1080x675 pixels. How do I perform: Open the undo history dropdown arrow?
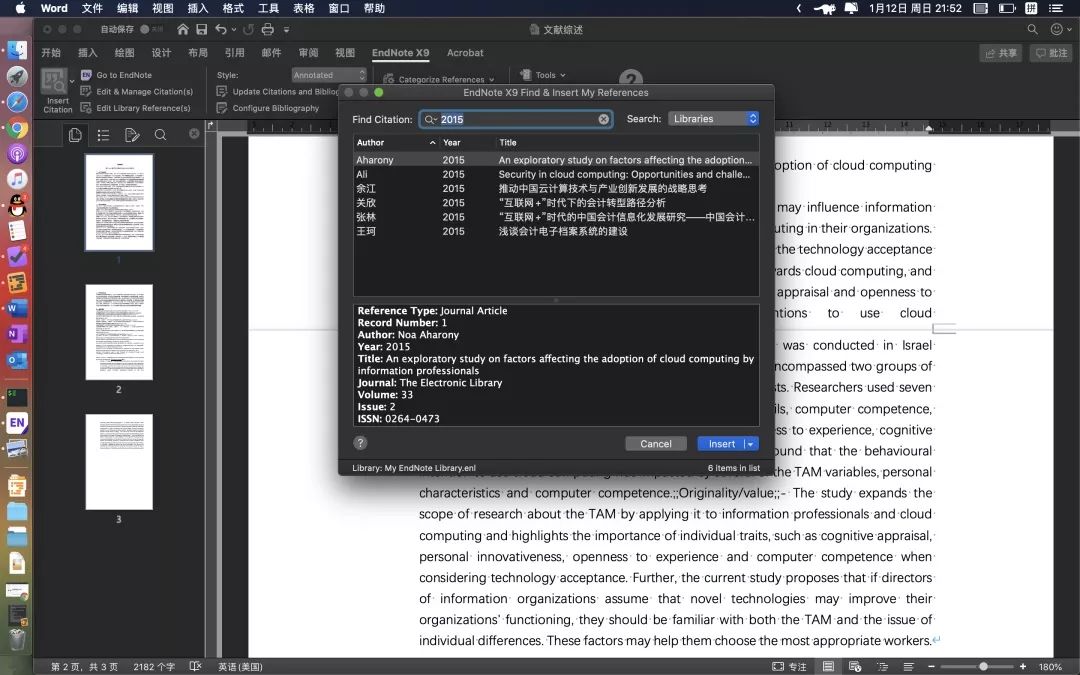pyautogui.click(x=234, y=30)
